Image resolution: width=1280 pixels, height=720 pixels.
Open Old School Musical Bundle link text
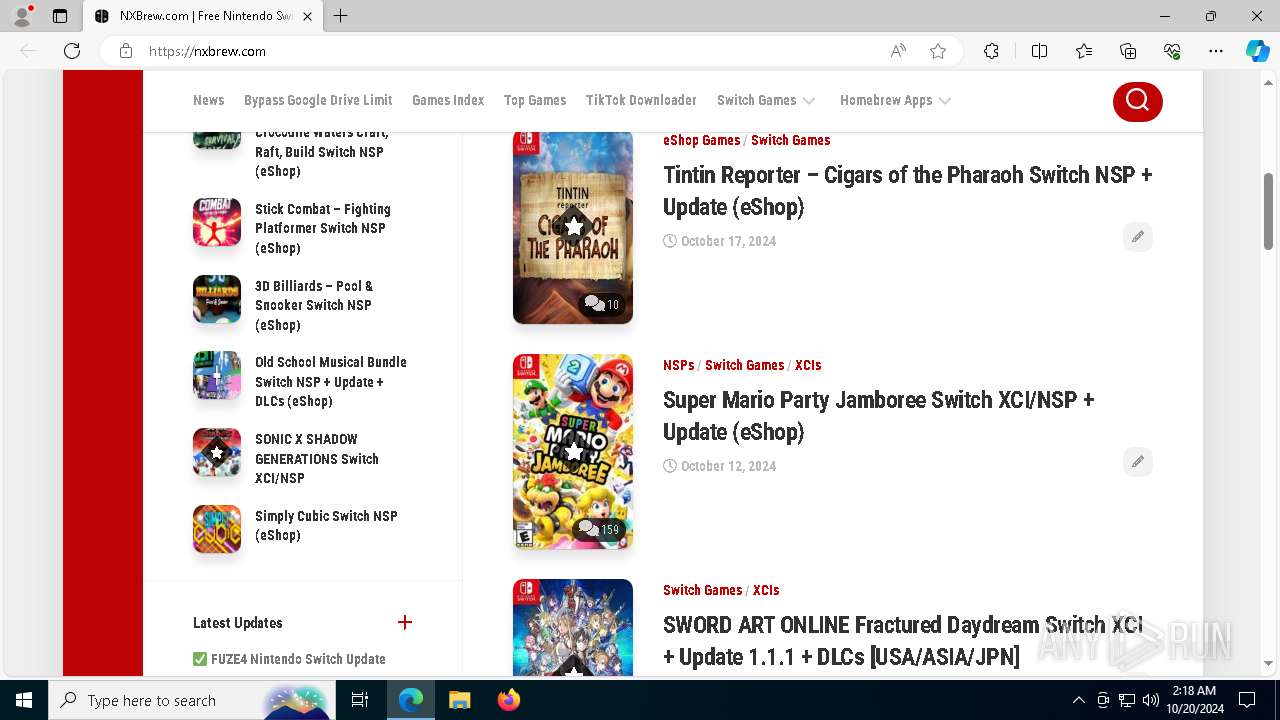coord(330,381)
